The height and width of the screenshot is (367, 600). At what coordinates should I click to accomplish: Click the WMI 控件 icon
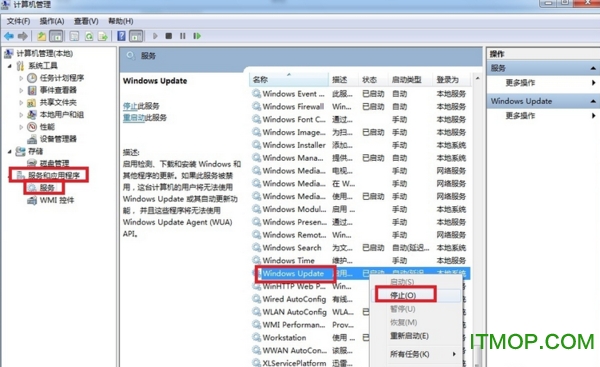pos(32,200)
